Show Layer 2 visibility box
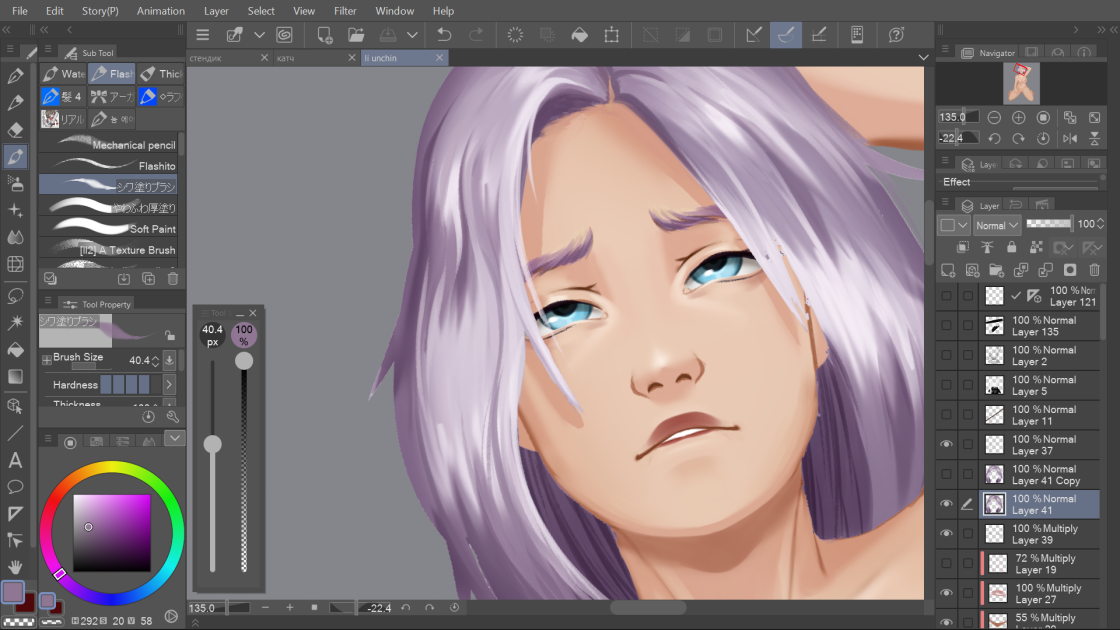1120x630 pixels. coord(946,355)
